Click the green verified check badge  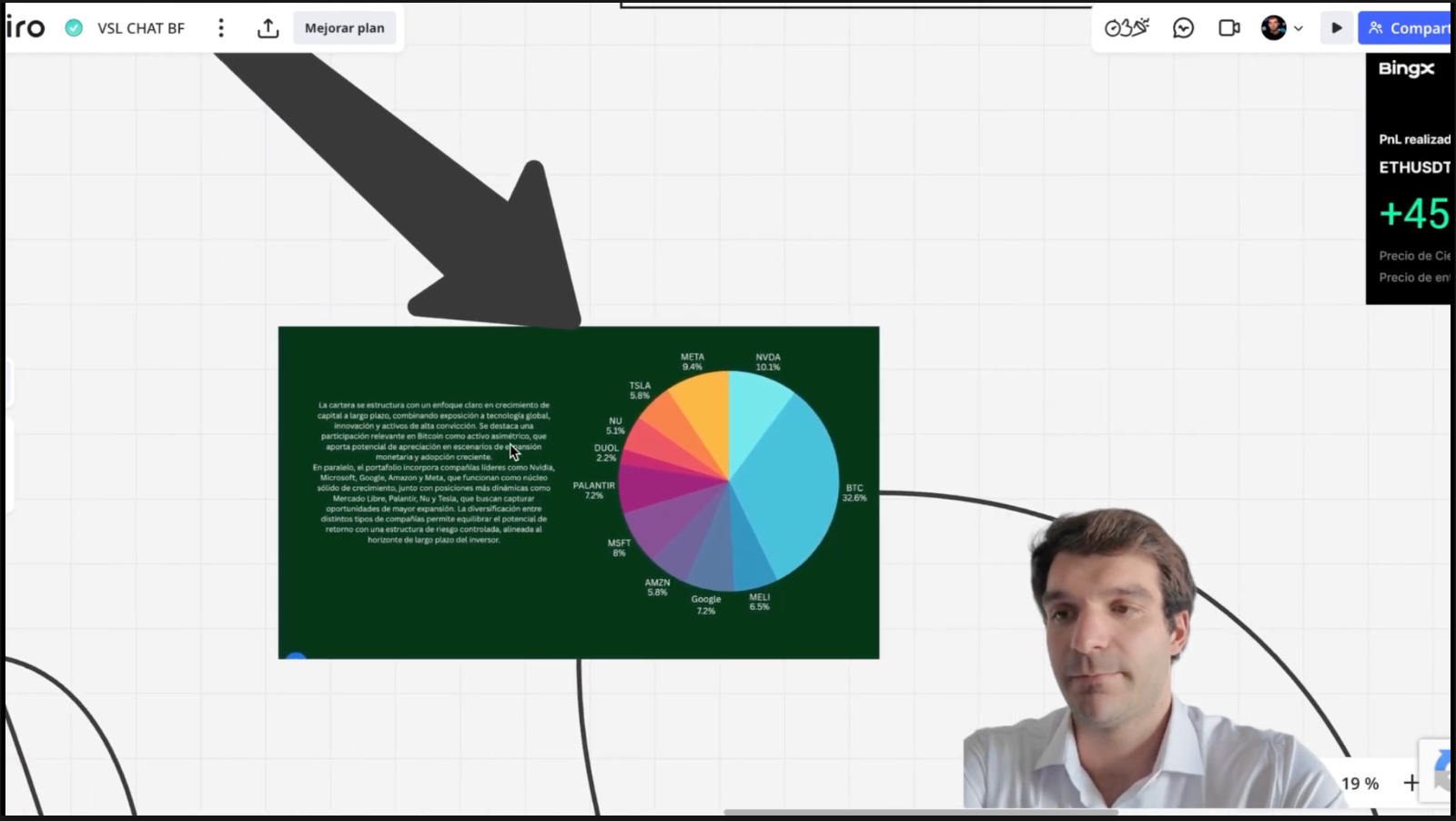pos(74,28)
